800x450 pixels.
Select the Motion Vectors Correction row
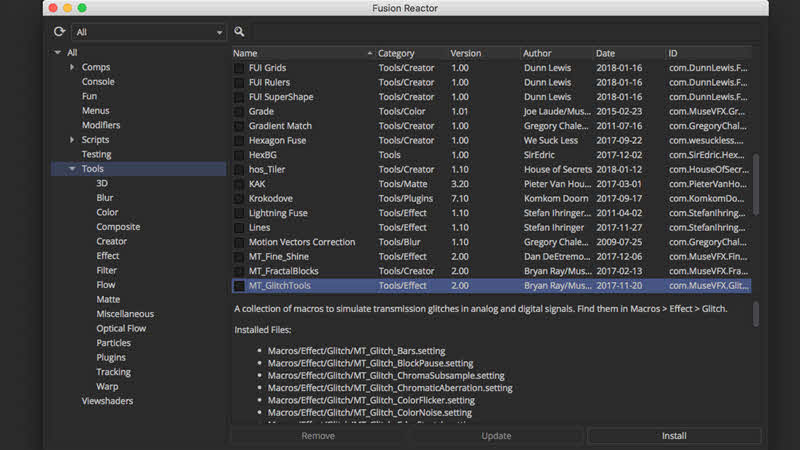491,242
